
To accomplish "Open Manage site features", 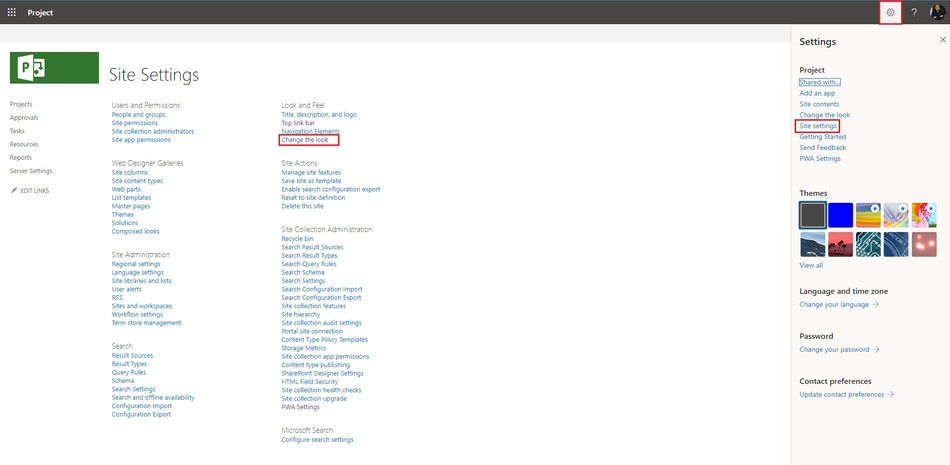I will 311,173.
